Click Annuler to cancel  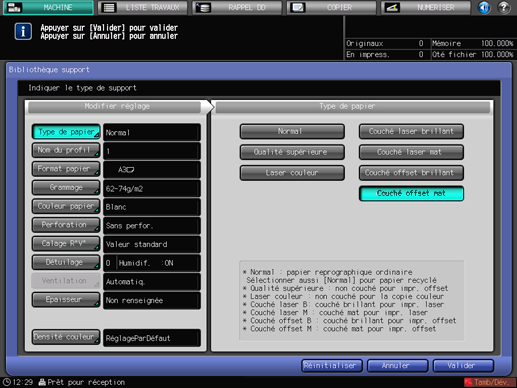coord(397,366)
